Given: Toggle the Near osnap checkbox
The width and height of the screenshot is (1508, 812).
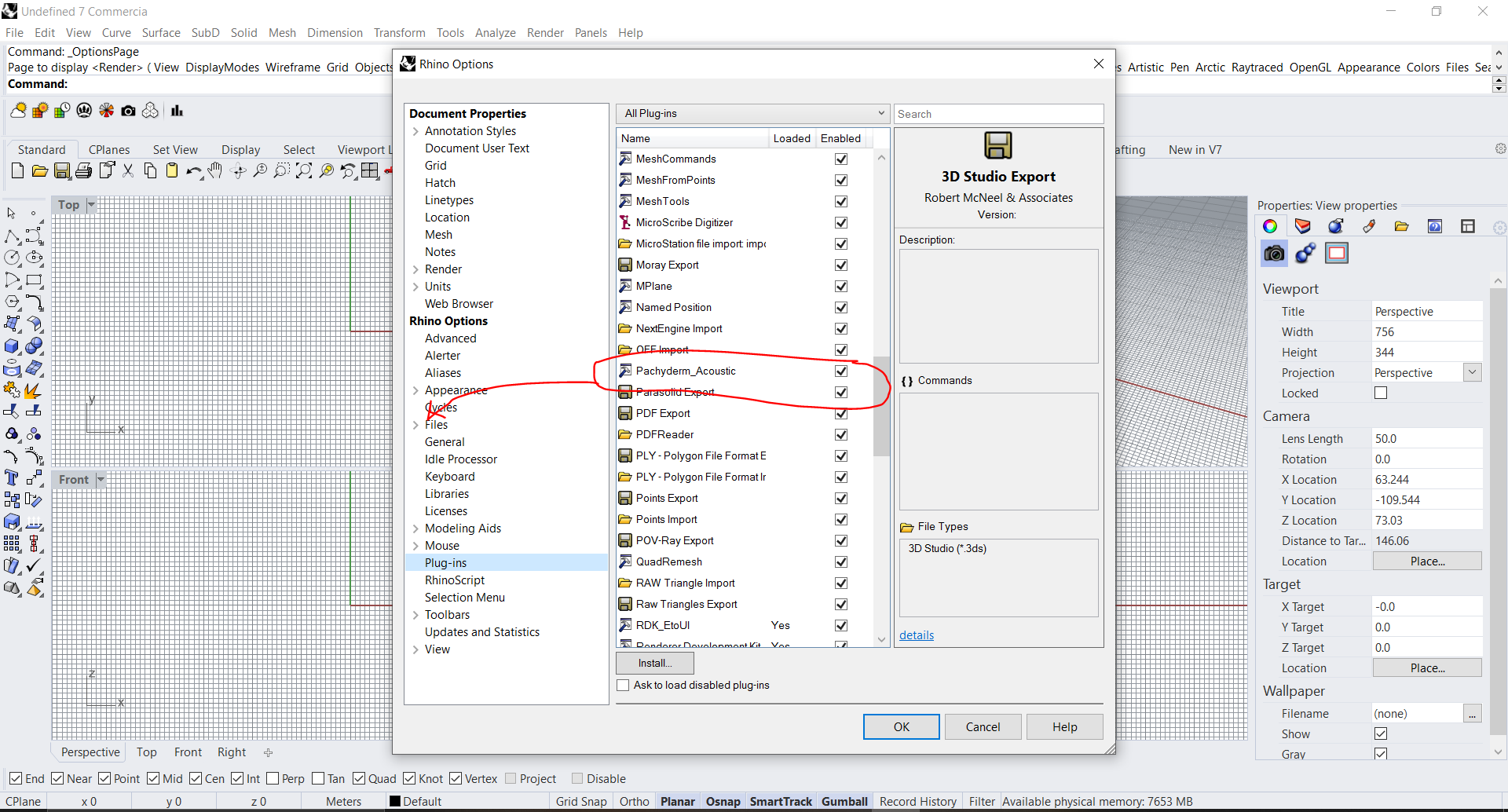Looking at the screenshot, I should 57,778.
